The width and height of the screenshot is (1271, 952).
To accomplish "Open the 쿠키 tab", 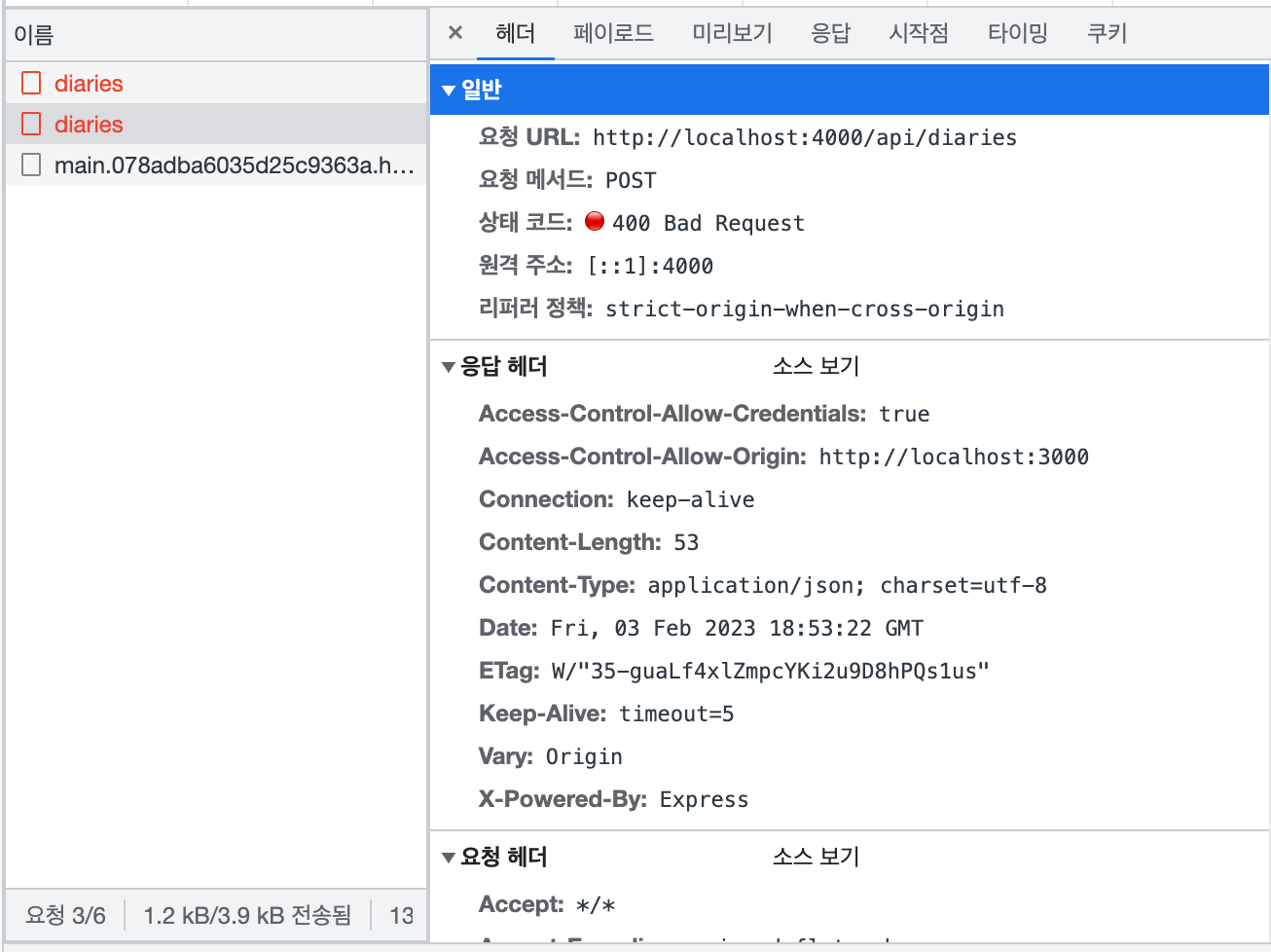I will pos(1107,32).
